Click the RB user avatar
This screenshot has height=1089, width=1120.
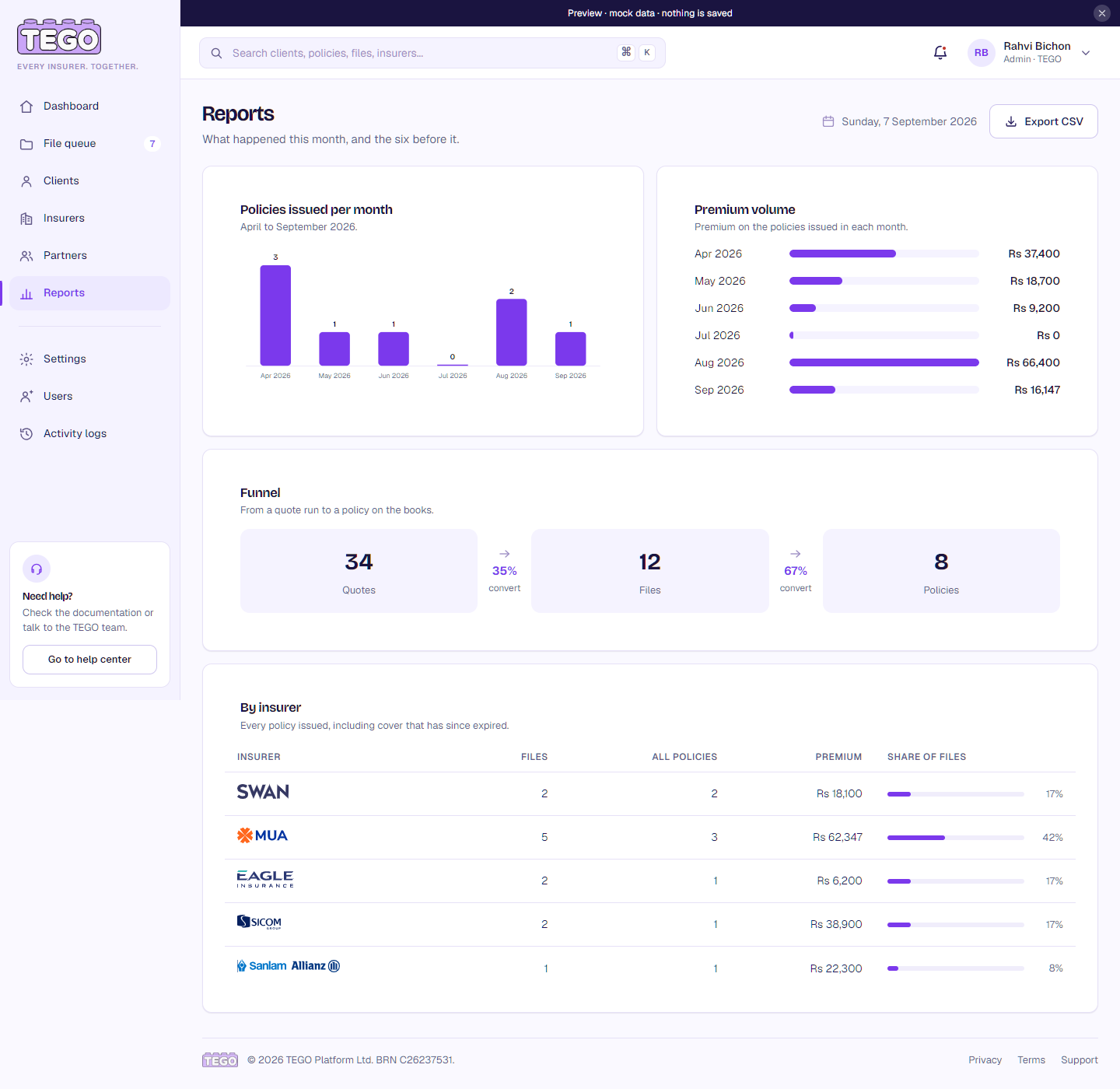pyautogui.click(x=982, y=53)
